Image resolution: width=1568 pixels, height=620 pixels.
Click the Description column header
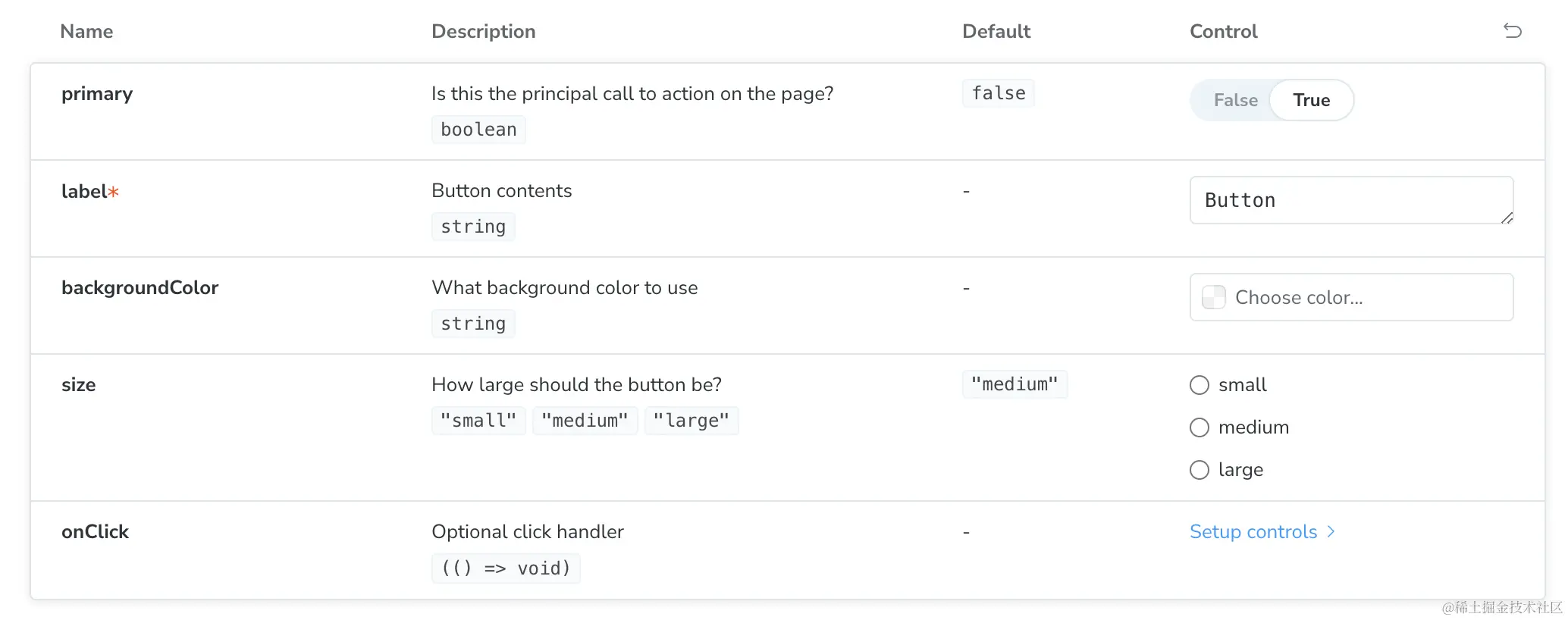[x=483, y=31]
